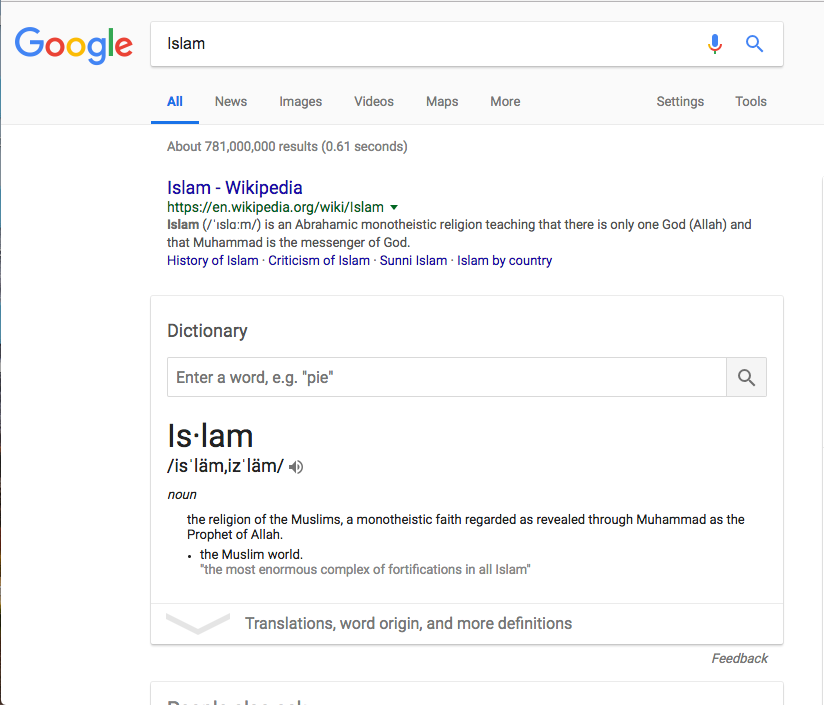
Task: Send Feedback on the dictionary card
Action: tap(739, 658)
